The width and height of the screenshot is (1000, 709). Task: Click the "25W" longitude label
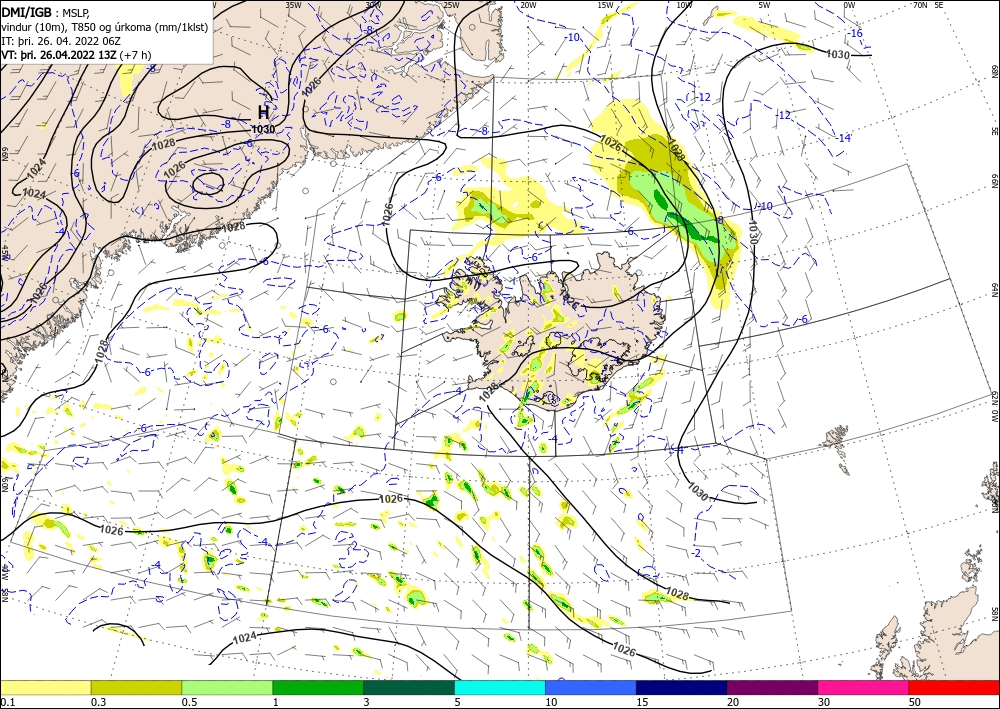tap(451, 5)
